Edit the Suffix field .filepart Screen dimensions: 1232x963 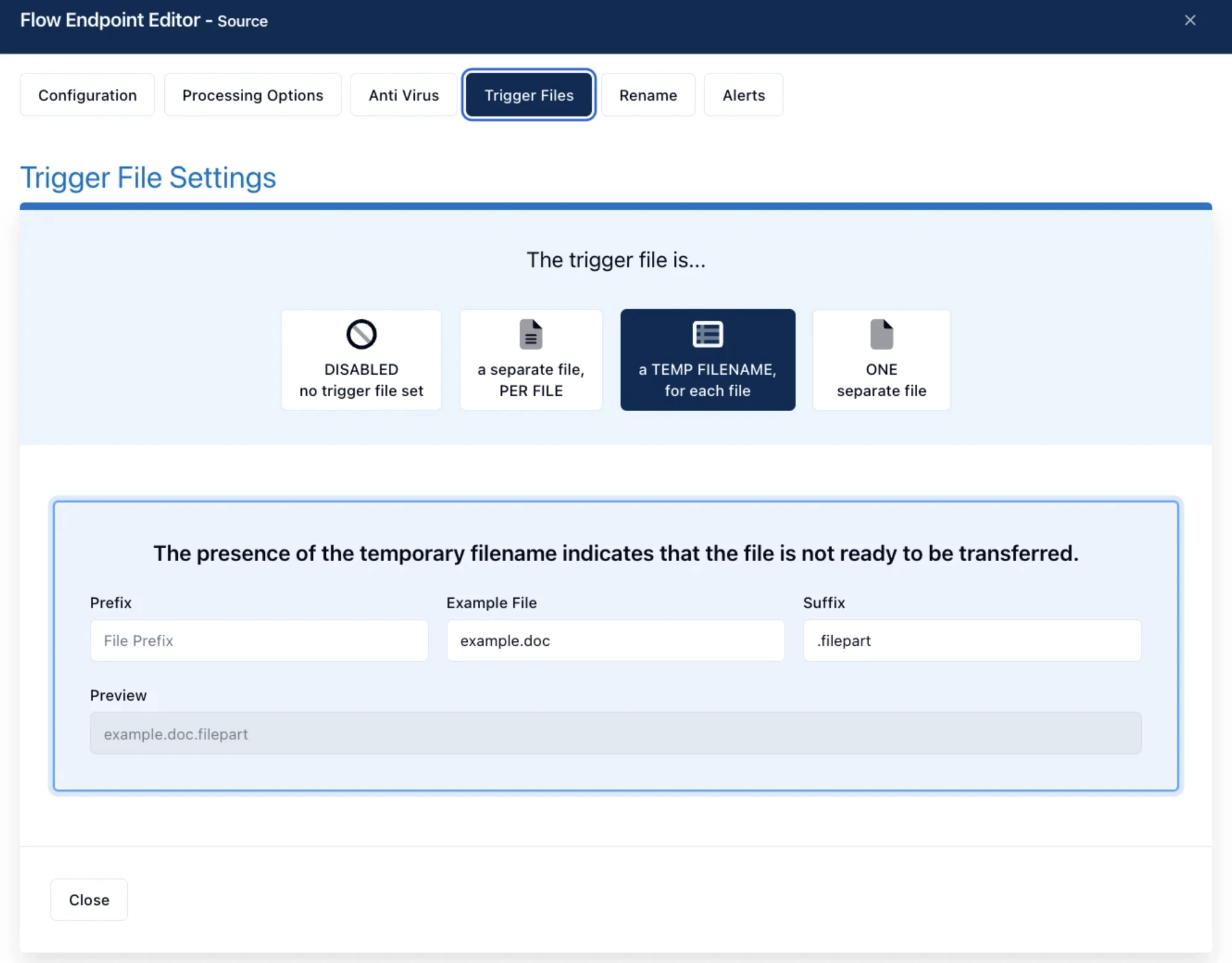(x=972, y=641)
